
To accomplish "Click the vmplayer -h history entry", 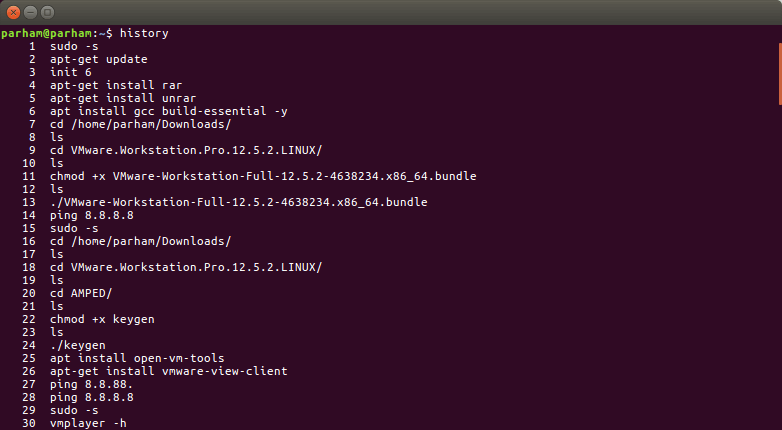I will (88, 423).
